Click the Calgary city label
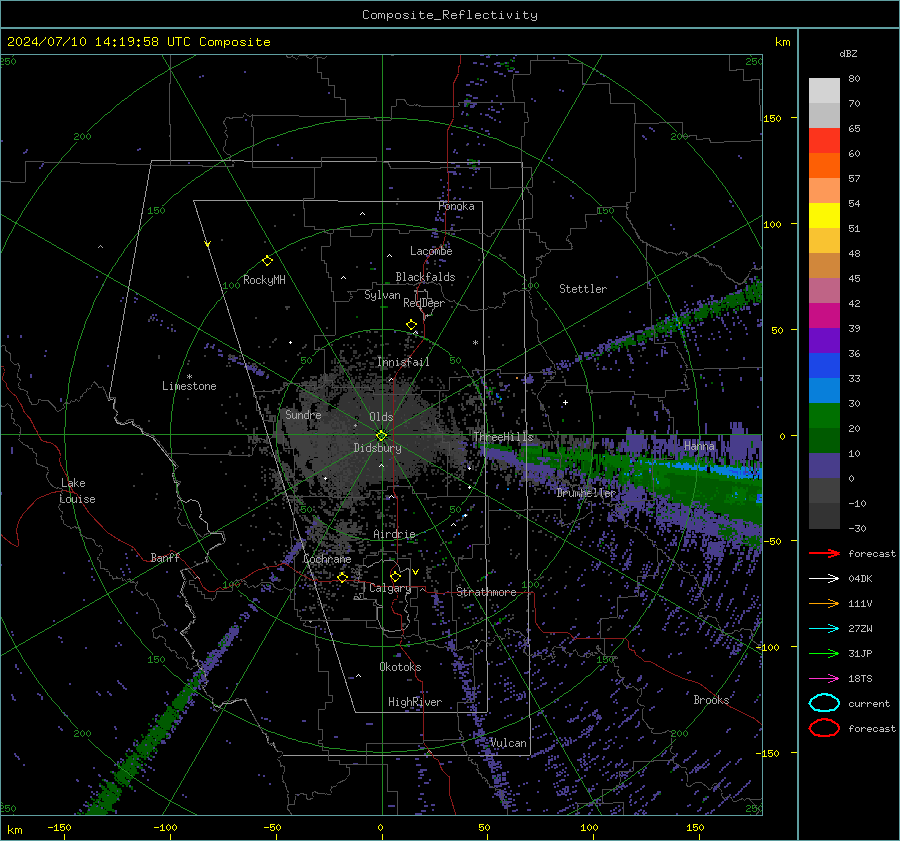The image size is (900, 841). [x=390, y=588]
